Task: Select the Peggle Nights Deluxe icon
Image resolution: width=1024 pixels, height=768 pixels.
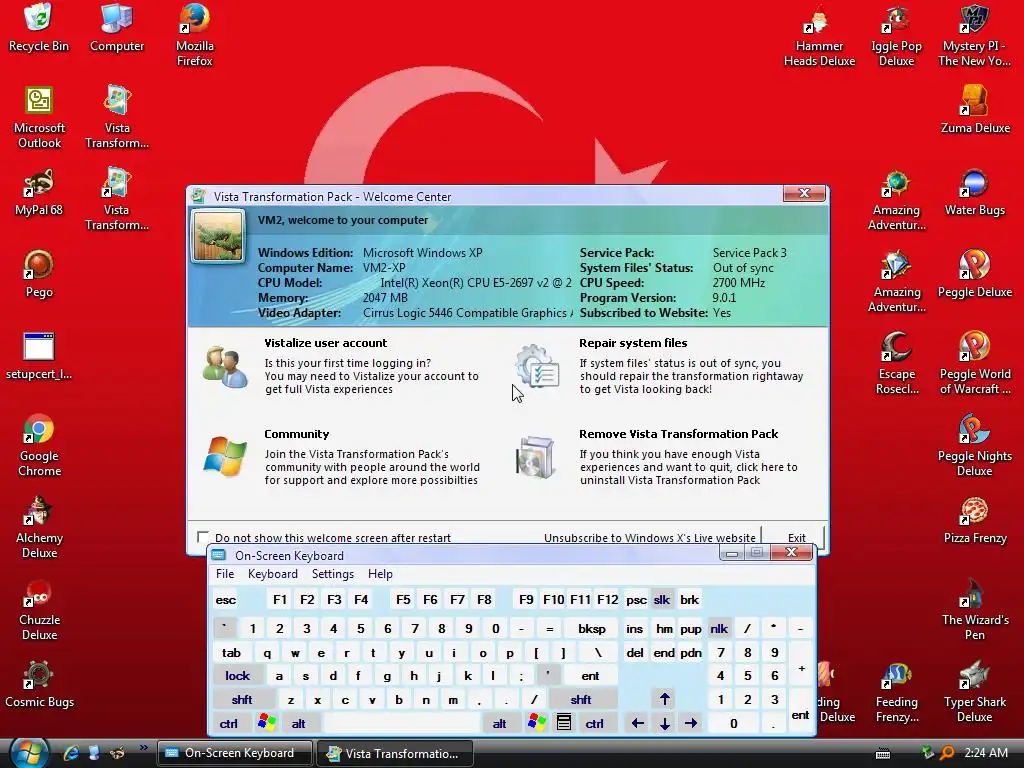Action: click(x=974, y=445)
